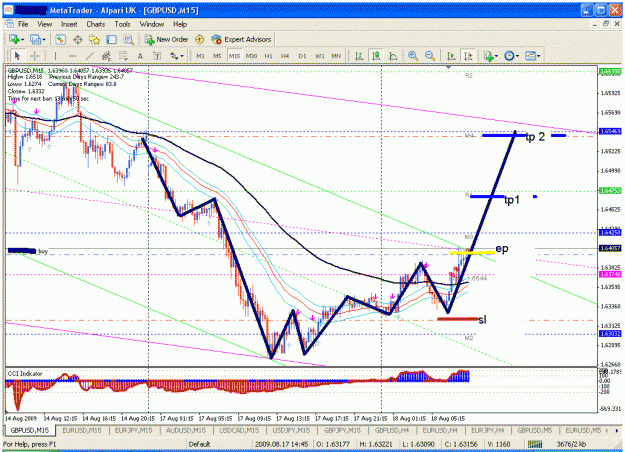Zoom out of the chart

pyautogui.click(x=430, y=56)
